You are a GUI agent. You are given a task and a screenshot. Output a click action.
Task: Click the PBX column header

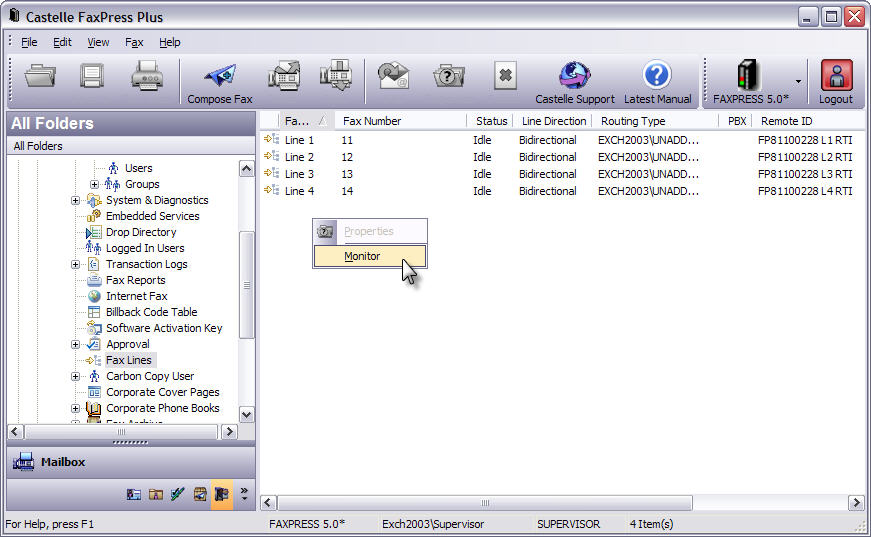[x=736, y=121]
